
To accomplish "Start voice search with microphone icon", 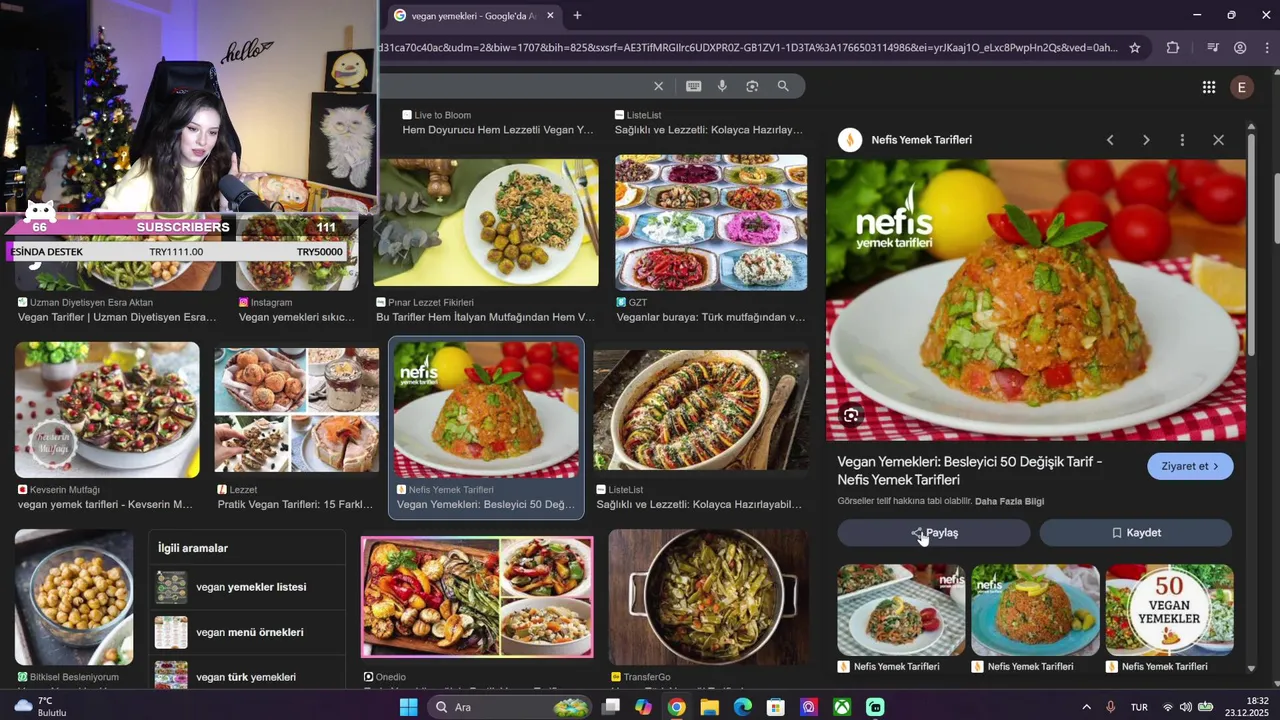I will point(722,86).
